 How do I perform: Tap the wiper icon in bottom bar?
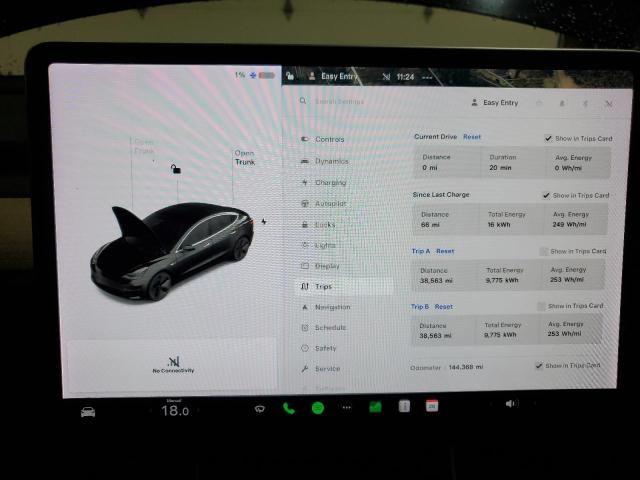point(260,409)
